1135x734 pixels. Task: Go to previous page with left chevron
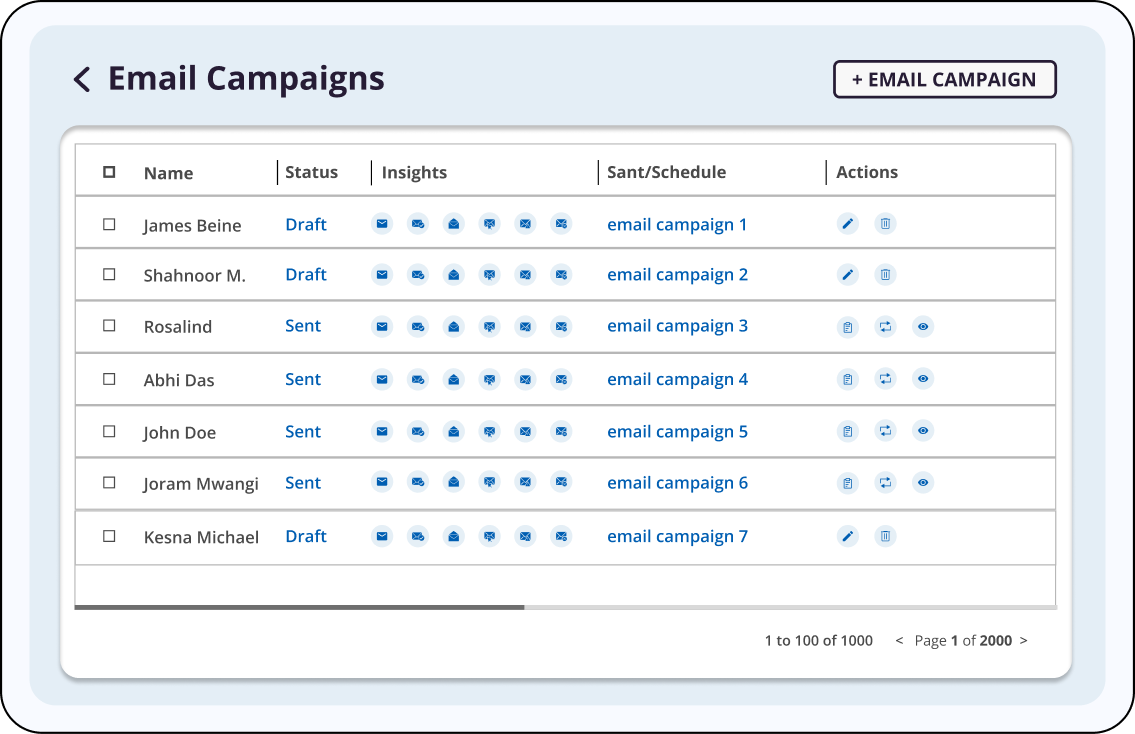[899, 641]
